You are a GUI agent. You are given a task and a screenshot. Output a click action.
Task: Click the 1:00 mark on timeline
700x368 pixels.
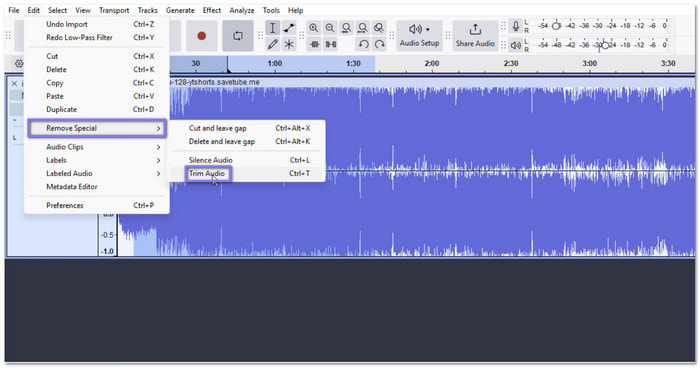(x=275, y=63)
